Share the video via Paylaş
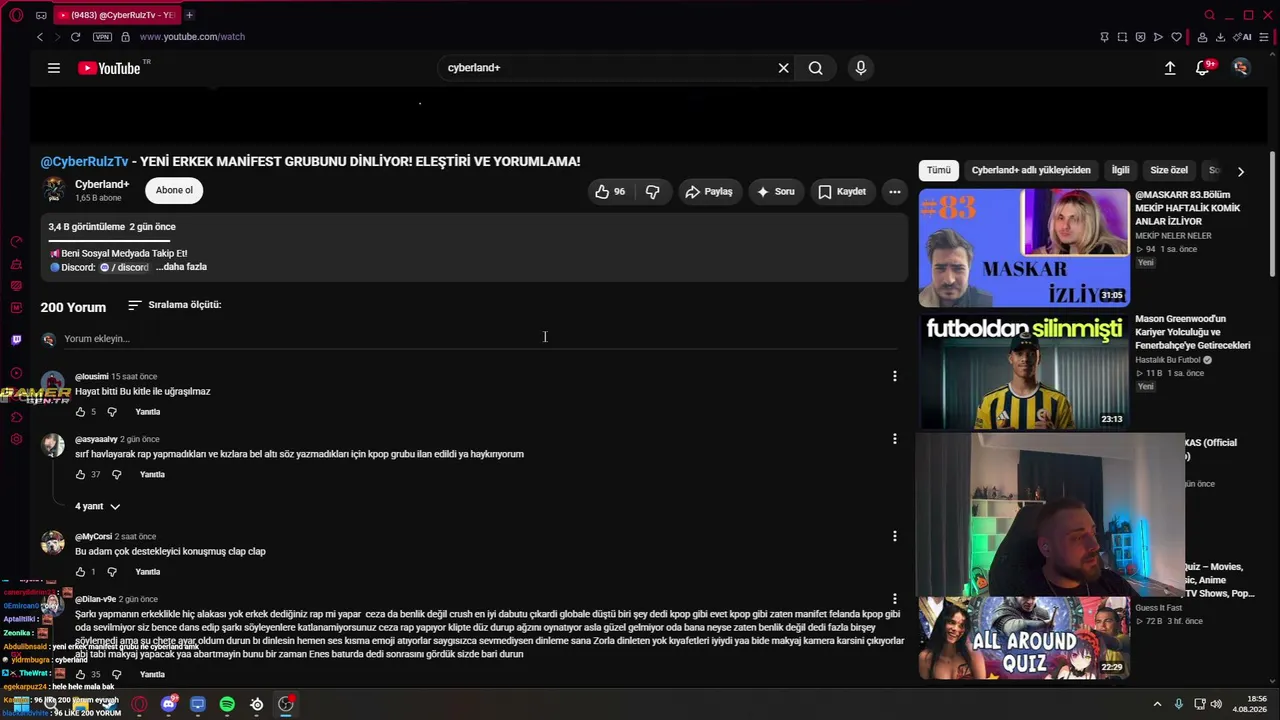 coord(709,191)
